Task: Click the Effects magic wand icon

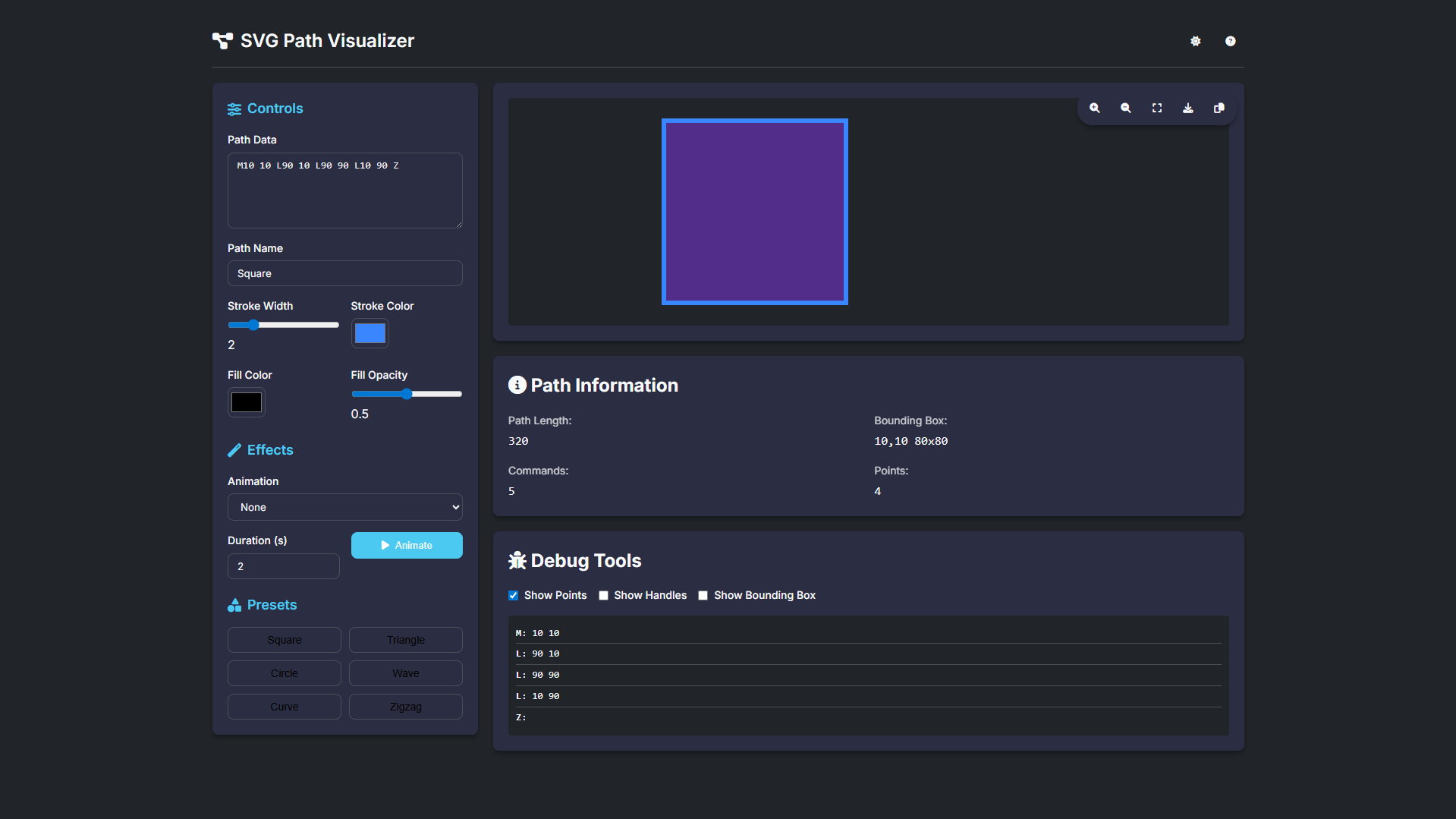Action: pyautogui.click(x=234, y=450)
